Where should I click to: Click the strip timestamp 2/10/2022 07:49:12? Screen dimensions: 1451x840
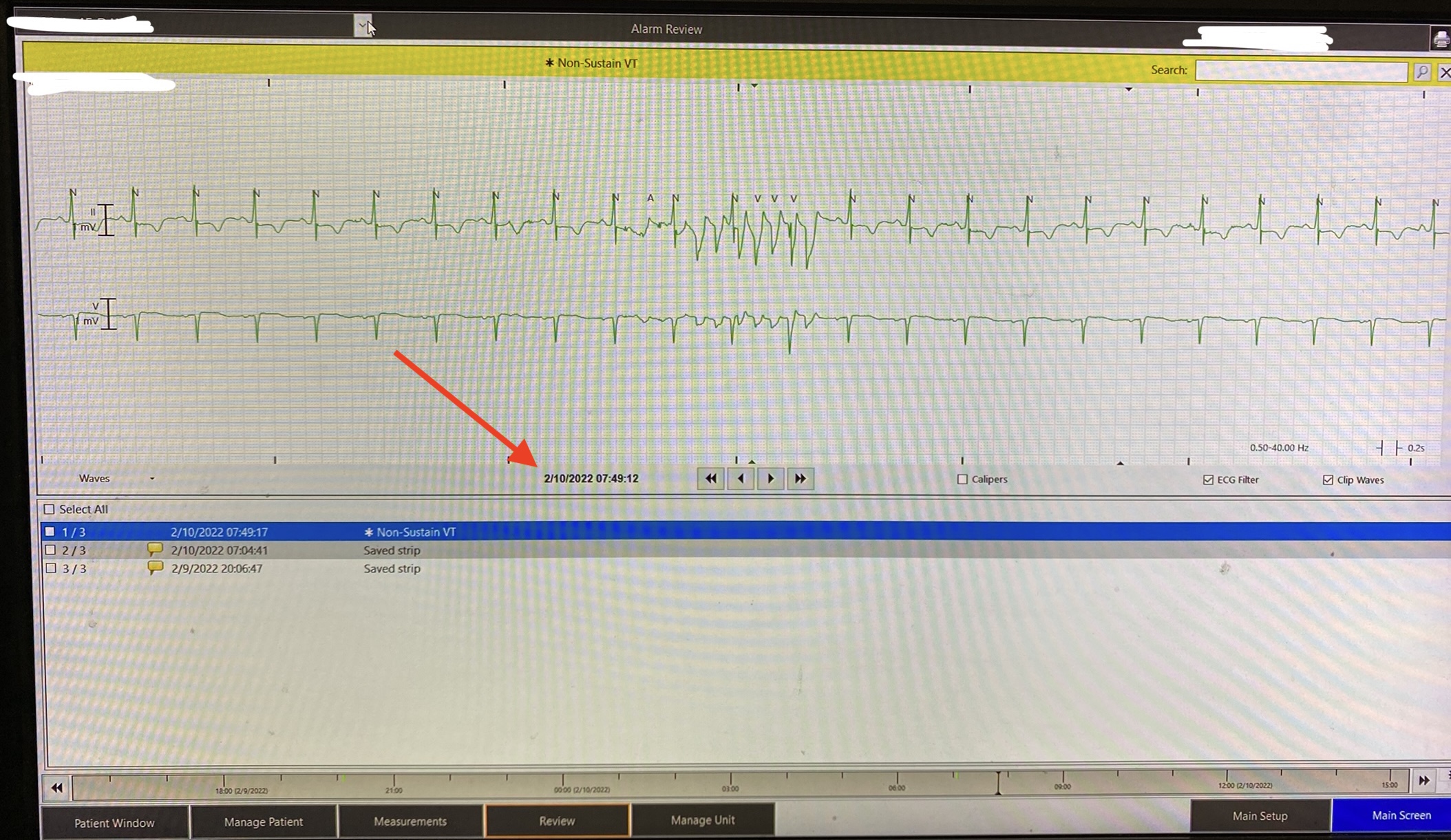591,478
